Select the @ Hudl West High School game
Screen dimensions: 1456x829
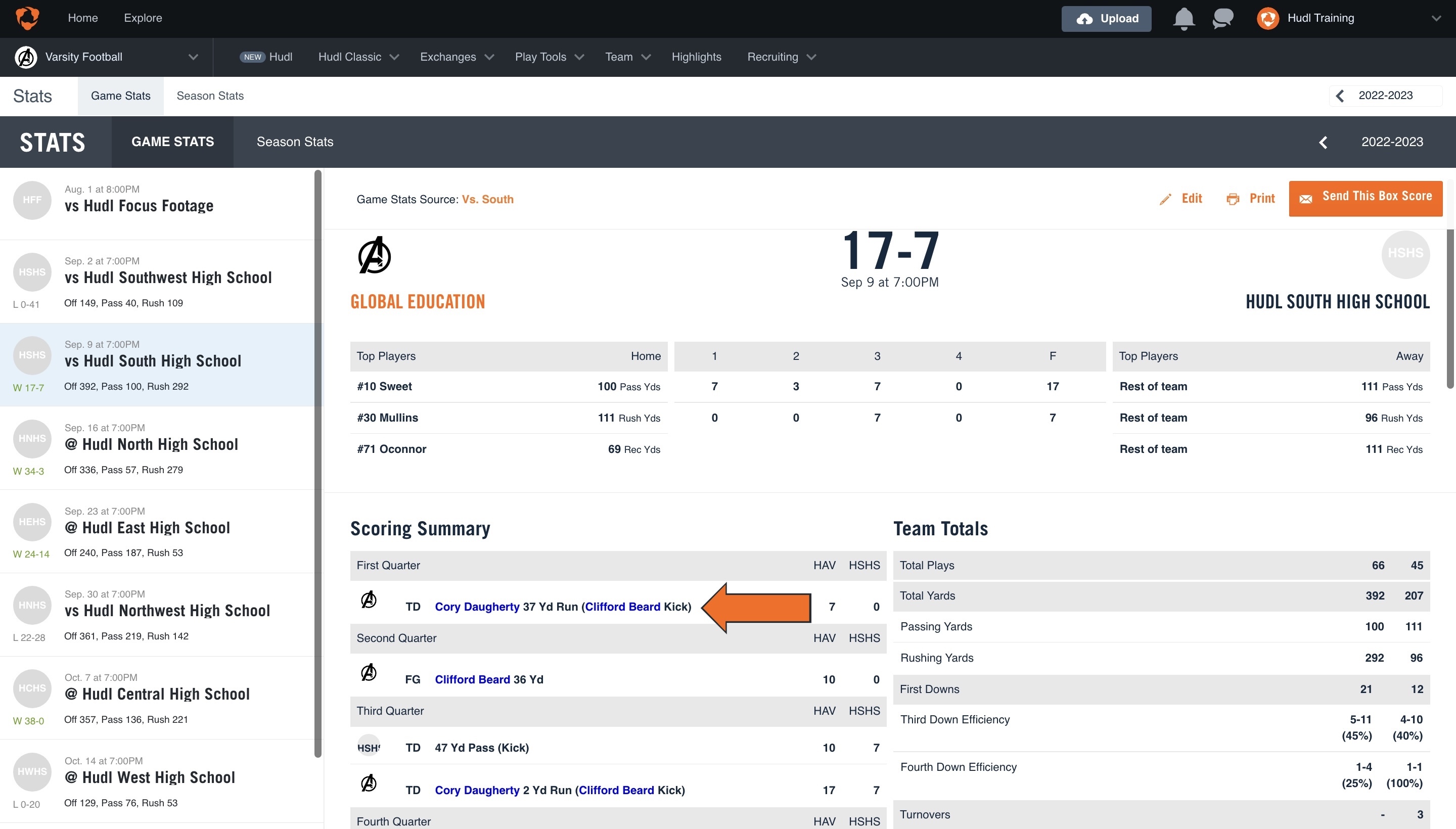coord(157,781)
